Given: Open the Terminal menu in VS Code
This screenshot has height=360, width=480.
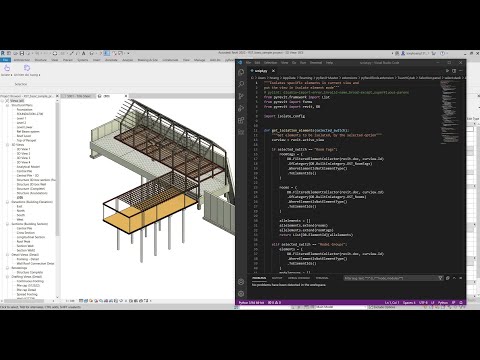Looking at the screenshot, I should pyautogui.click(x=316, y=63).
